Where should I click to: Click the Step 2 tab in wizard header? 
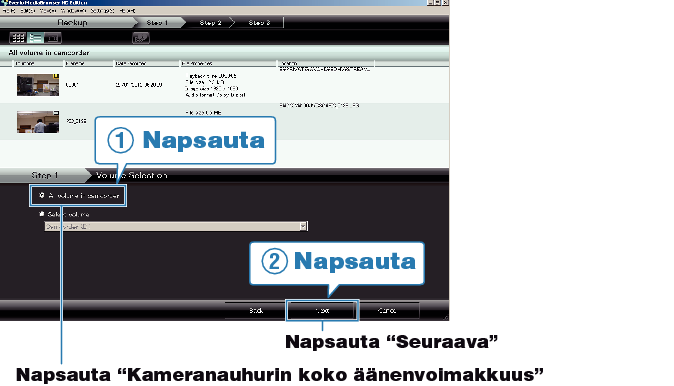[210, 23]
